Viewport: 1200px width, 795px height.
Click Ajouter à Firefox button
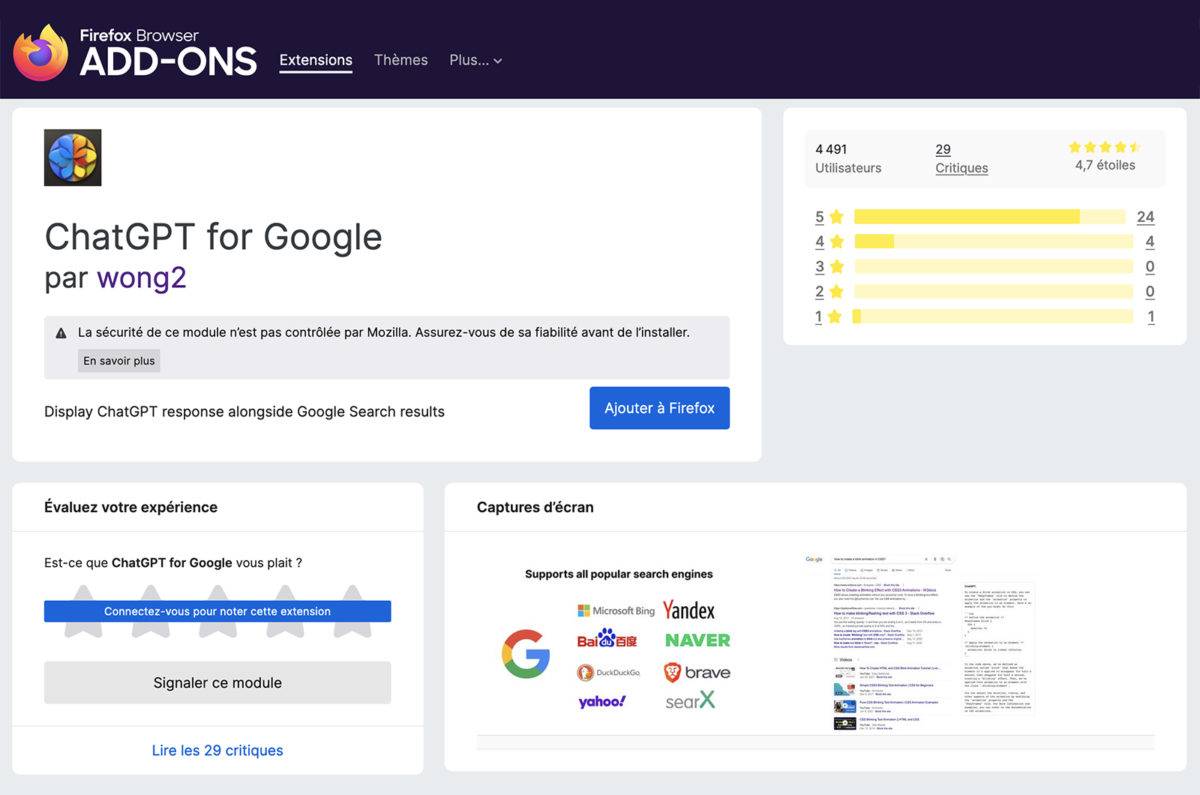point(660,408)
